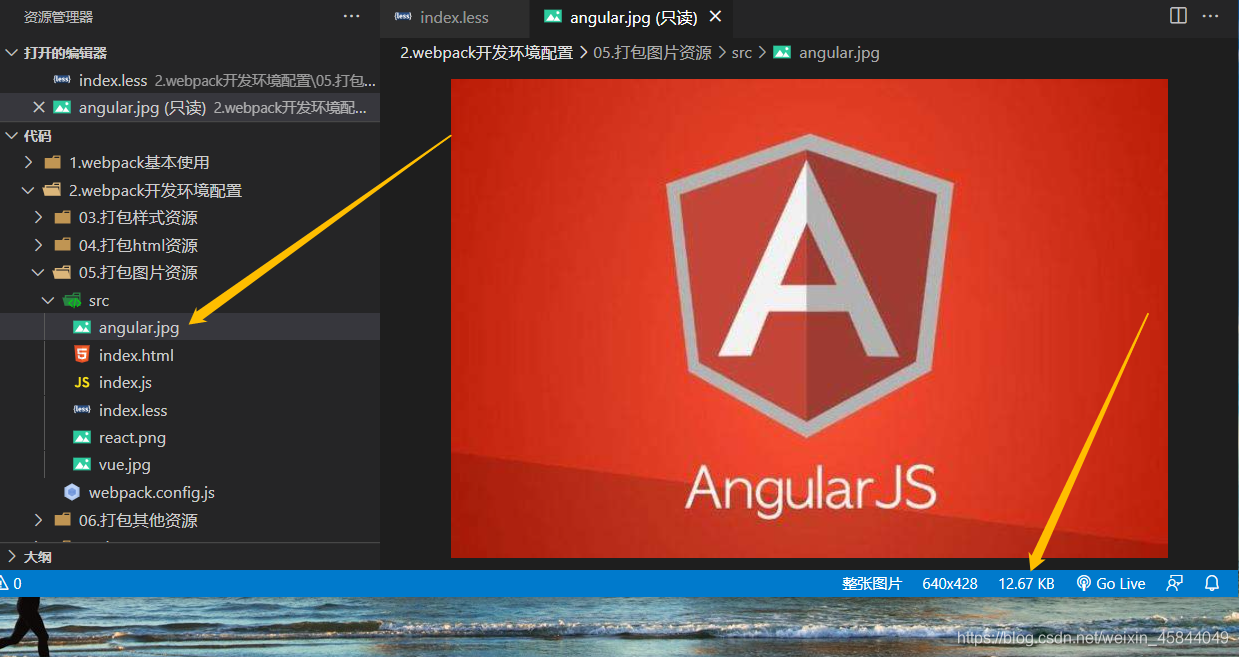Expand the 大纲 outline section
The width and height of the screenshot is (1239, 657).
point(11,557)
